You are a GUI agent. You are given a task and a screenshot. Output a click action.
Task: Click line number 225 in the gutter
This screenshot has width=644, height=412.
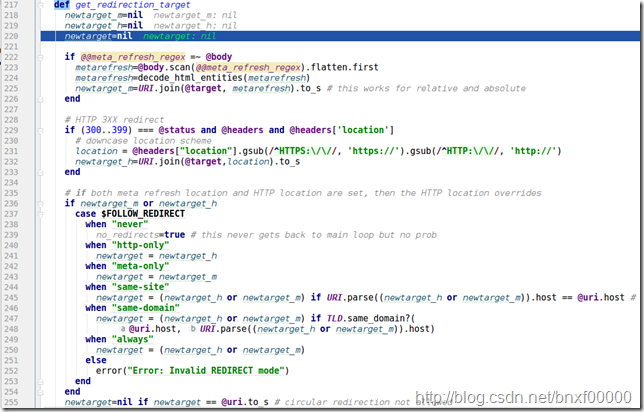[x=11, y=89]
